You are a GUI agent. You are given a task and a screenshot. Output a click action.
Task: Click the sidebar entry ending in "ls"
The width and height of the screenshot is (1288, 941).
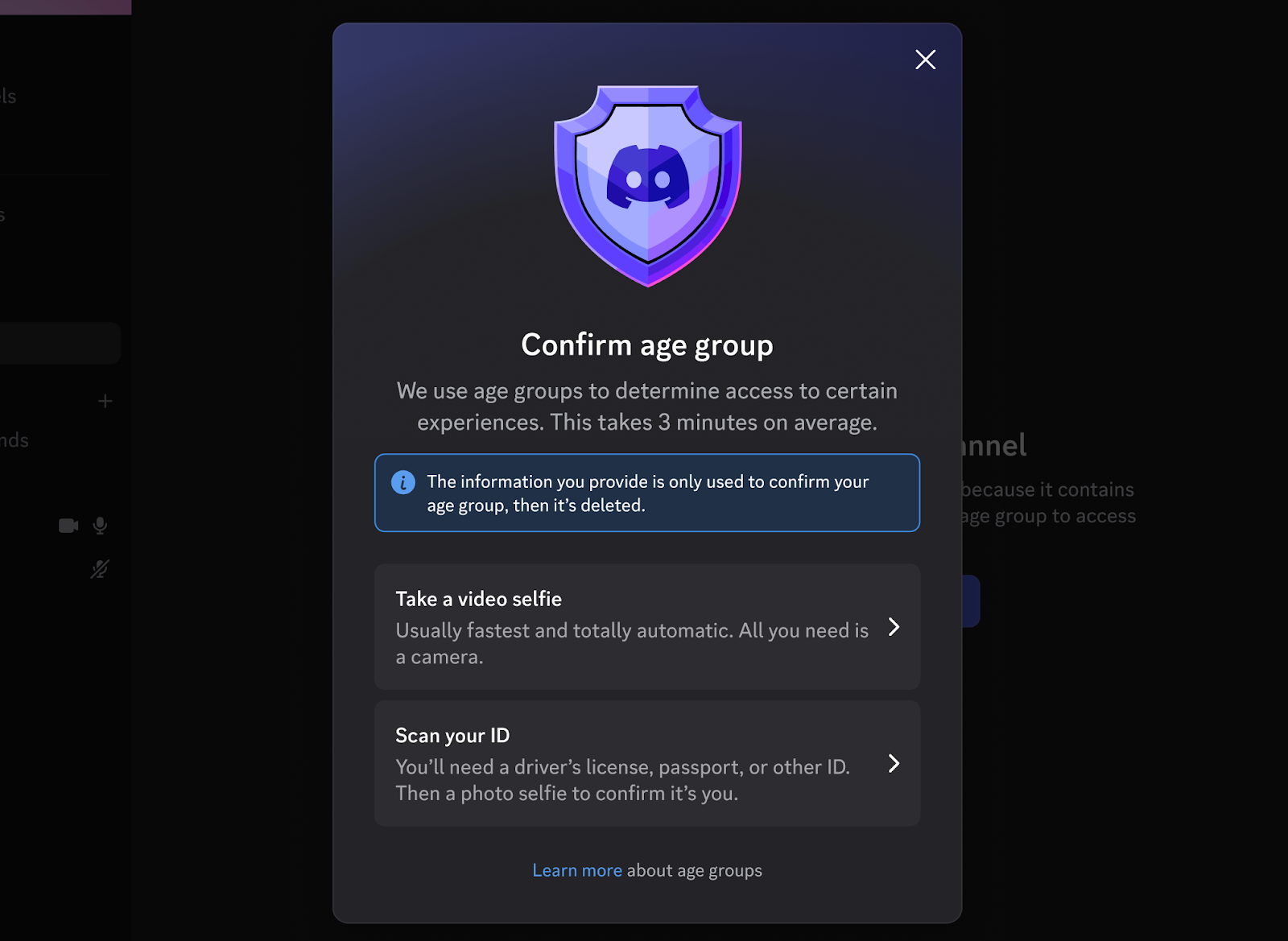click(9, 97)
